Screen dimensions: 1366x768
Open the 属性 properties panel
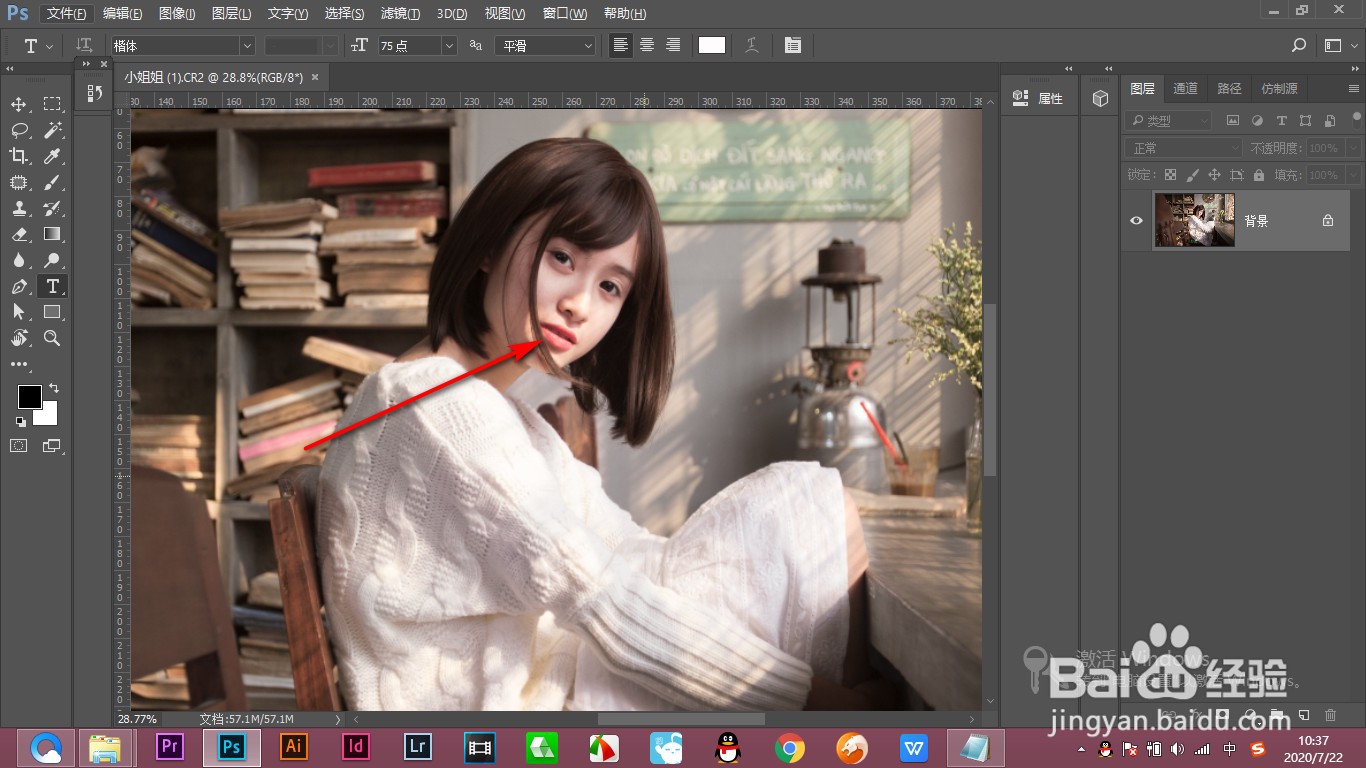(1039, 98)
